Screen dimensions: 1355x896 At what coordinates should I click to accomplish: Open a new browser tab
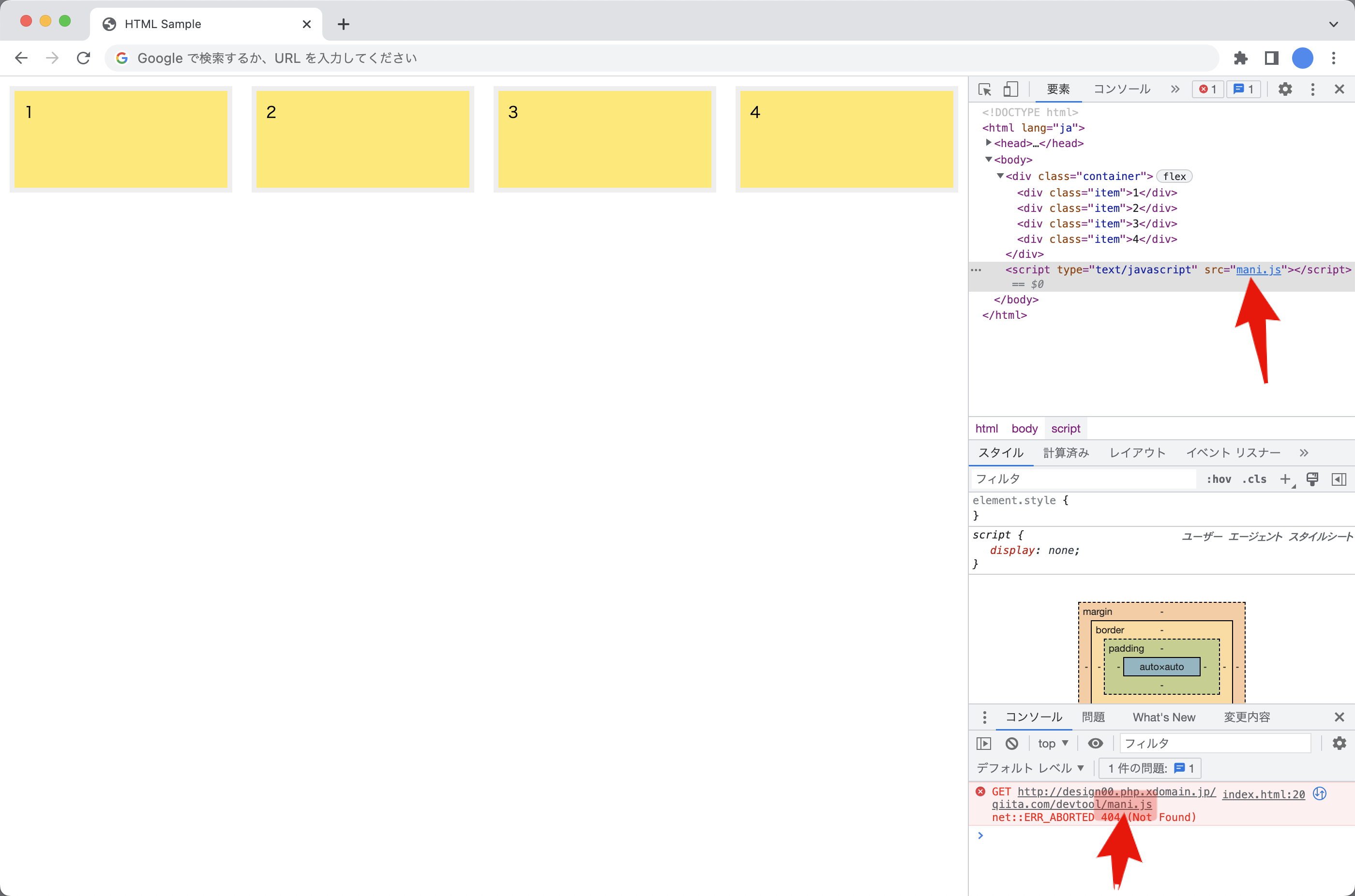tap(344, 24)
